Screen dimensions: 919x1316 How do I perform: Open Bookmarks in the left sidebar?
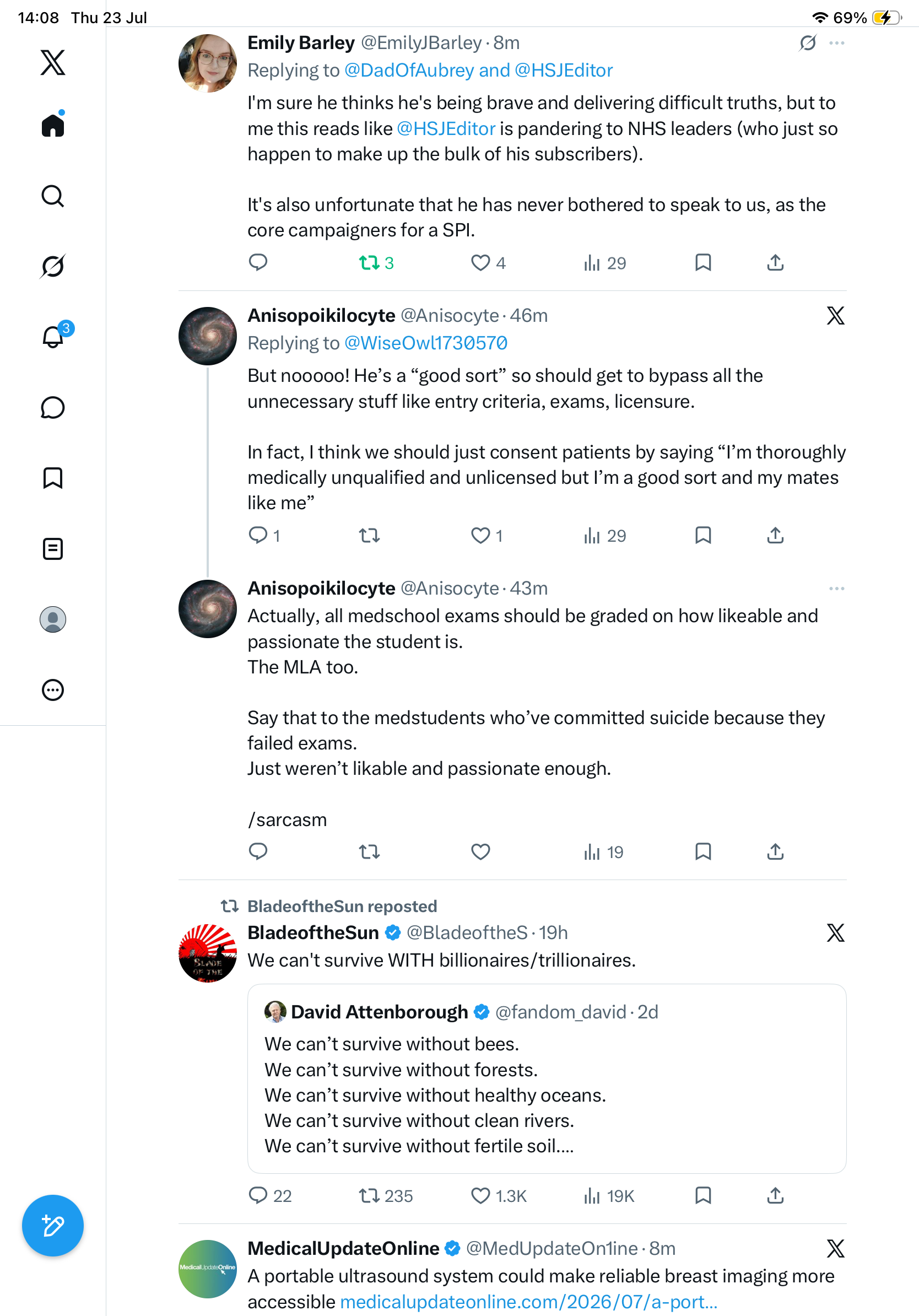53,478
